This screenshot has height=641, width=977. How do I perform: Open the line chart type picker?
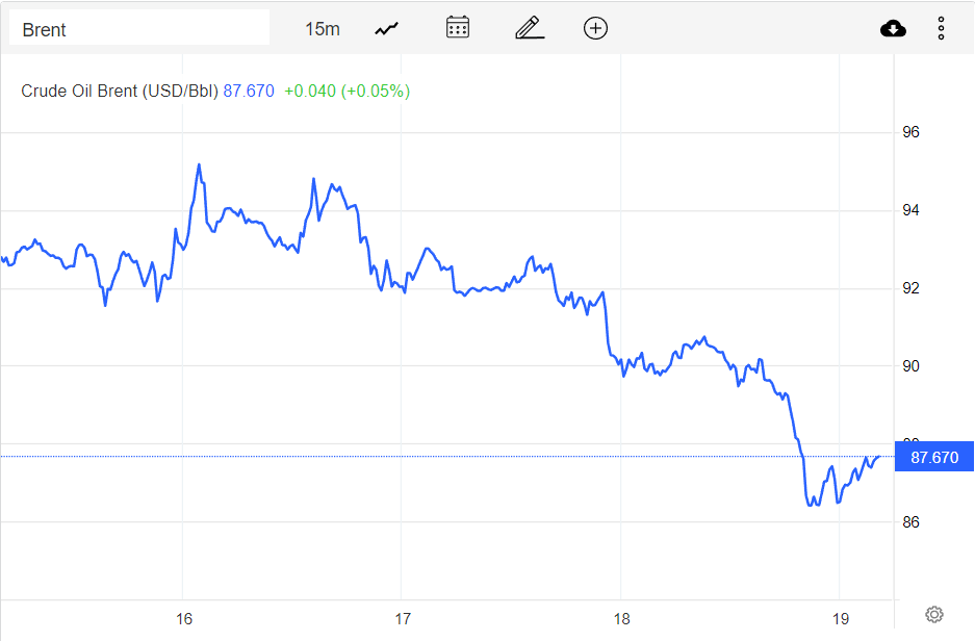(x=387, y=29)
